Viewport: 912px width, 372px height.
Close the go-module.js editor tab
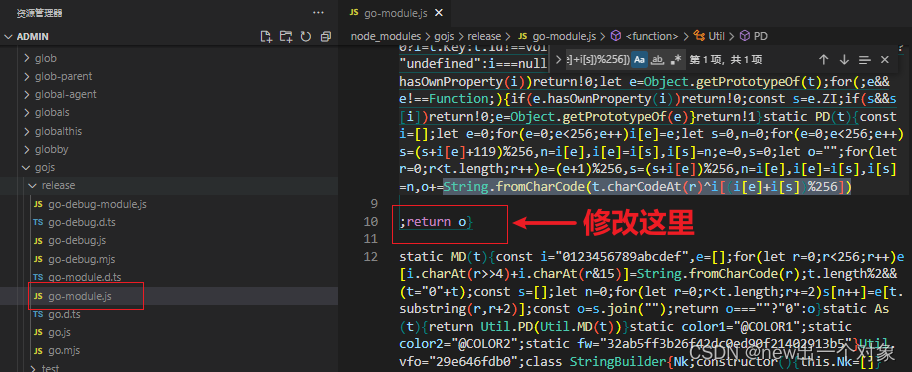(x=439, y=13)
